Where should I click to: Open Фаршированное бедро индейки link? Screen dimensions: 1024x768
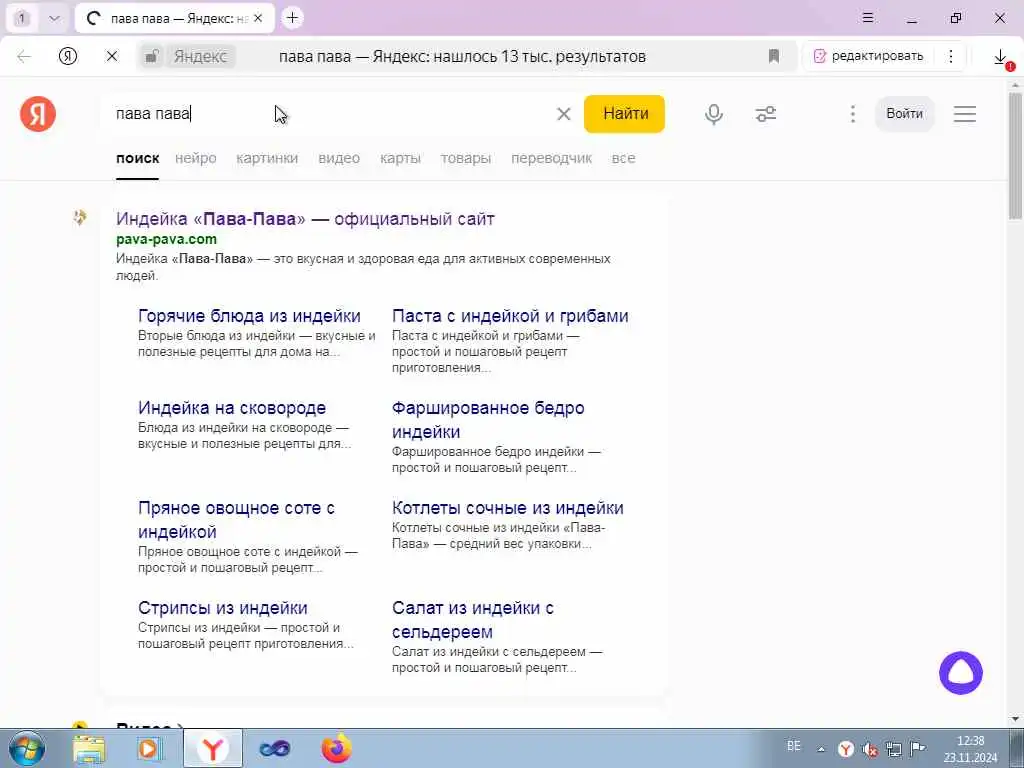(x=488, y=420)
